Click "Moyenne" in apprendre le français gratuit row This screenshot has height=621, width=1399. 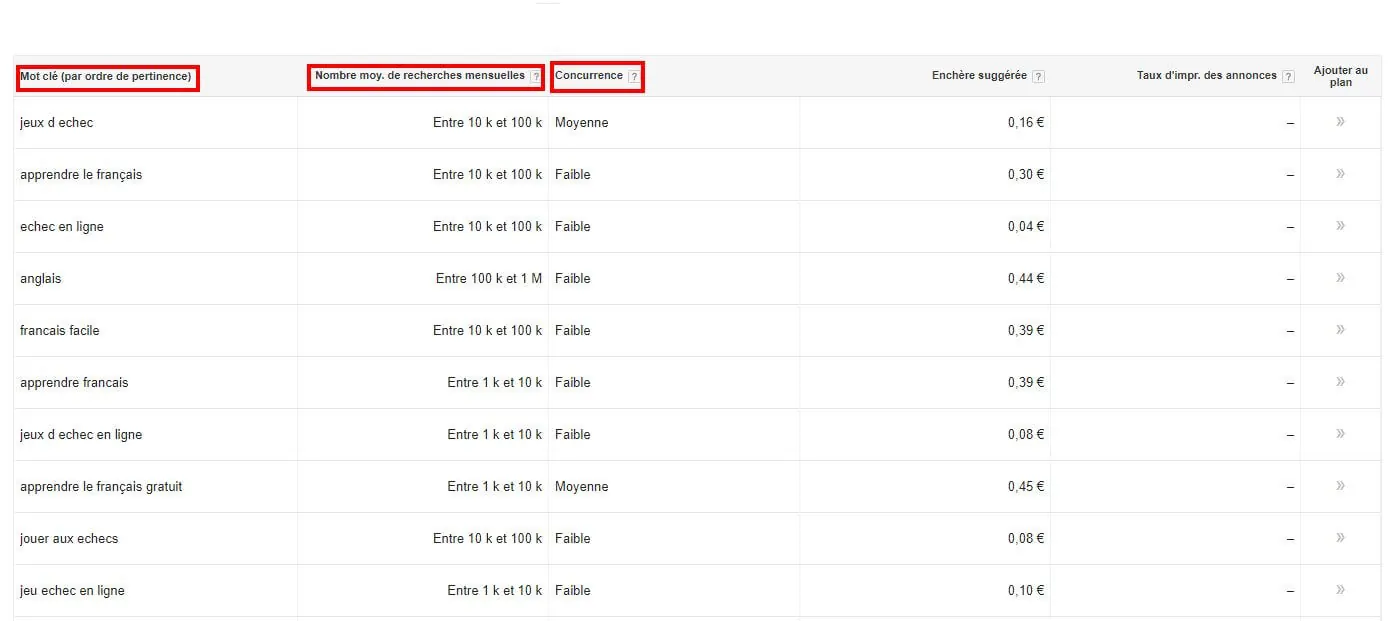582,487
